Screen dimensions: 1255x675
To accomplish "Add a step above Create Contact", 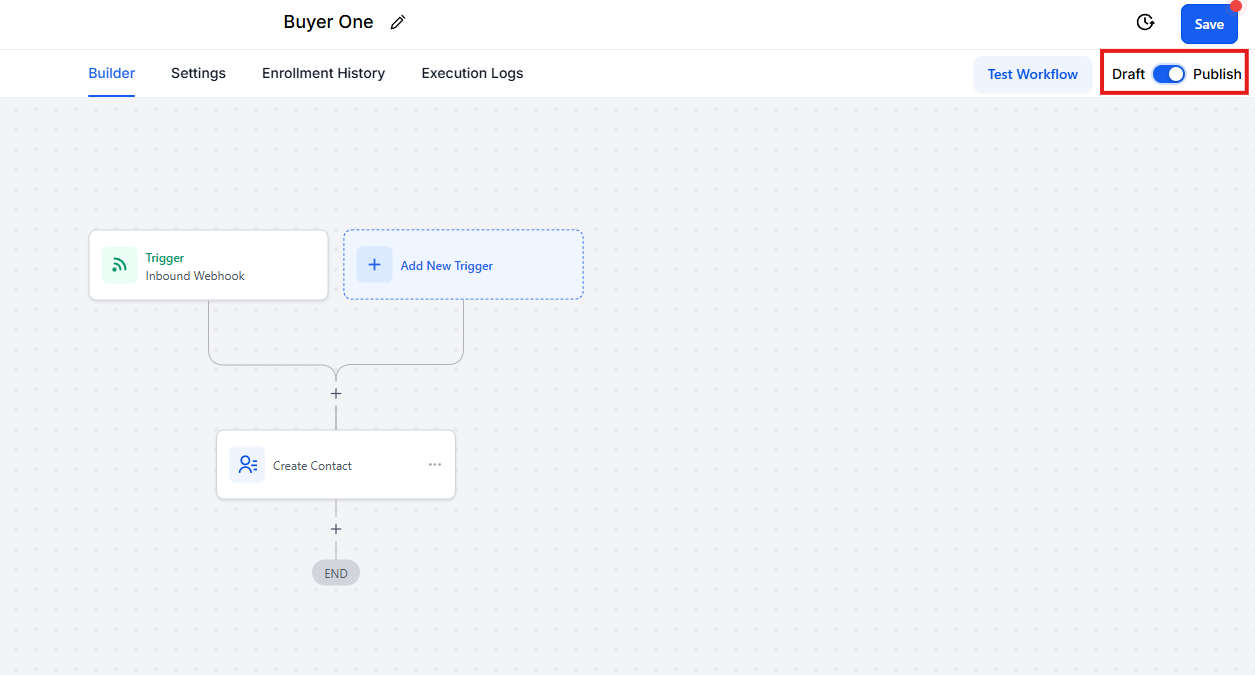I will click(x=336, y=394).
